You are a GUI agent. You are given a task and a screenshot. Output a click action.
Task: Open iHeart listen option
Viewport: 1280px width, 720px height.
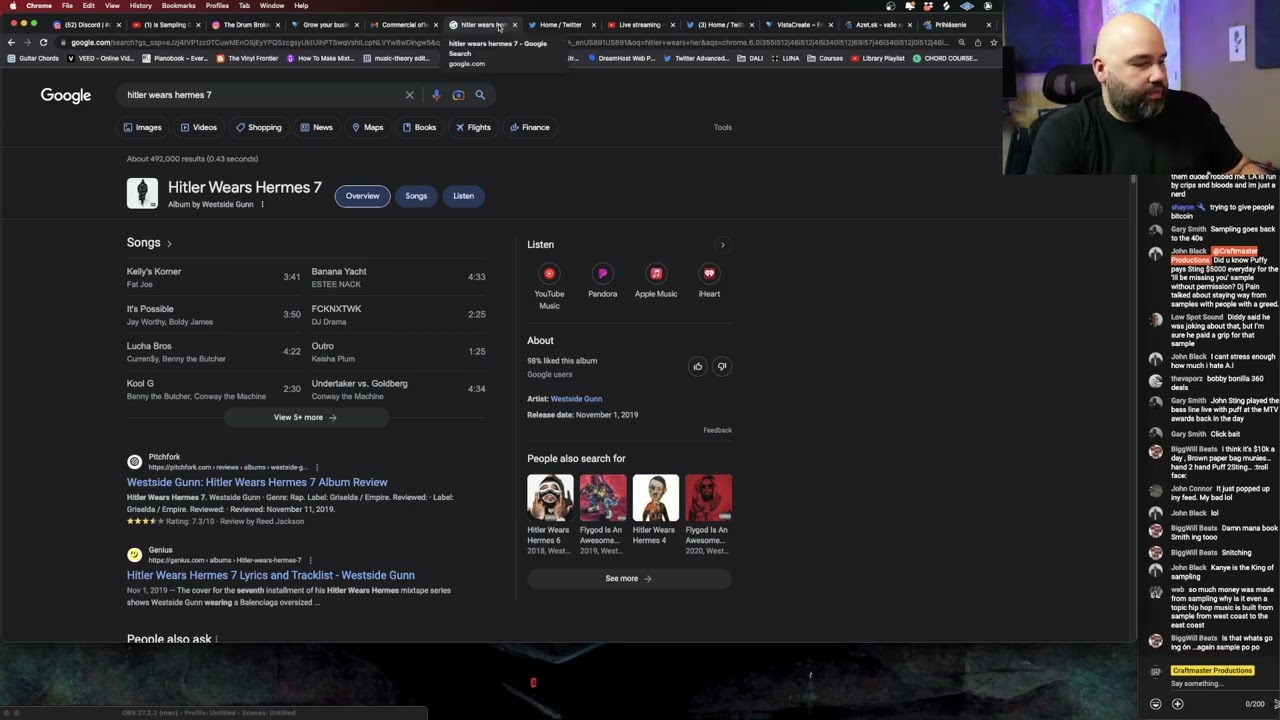coord(709,281)
